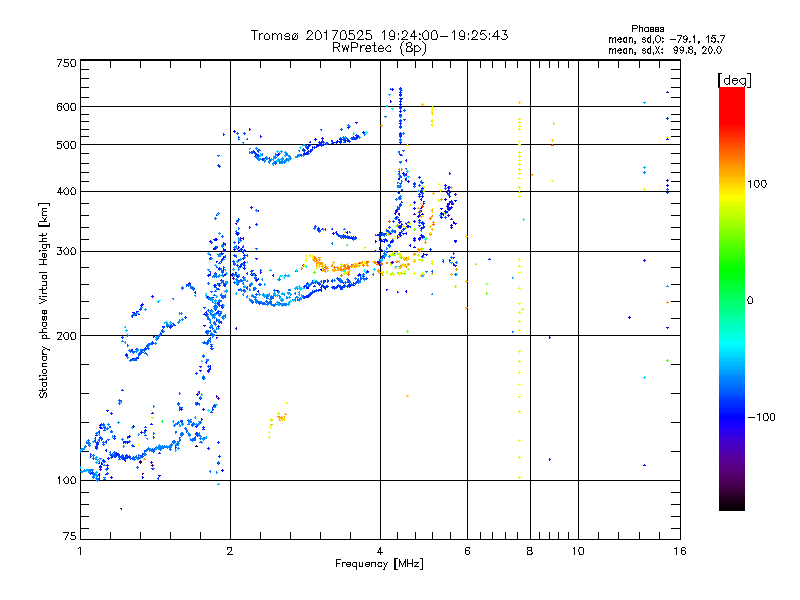Click the 'Stationary phase Virtual Height [km]' y-axis label
800x600 pixels.
pos(43,300)
